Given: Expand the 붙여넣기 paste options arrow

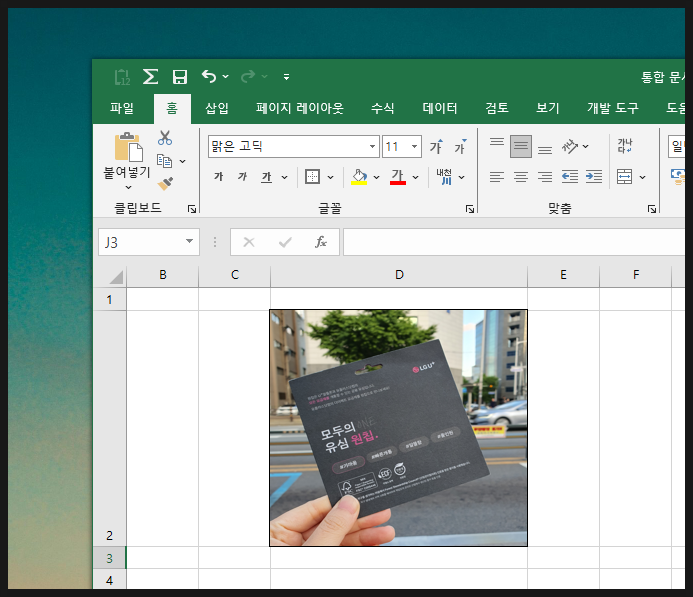Looking at the screenshot, I should pyautogui.click(x=128, y=187).
